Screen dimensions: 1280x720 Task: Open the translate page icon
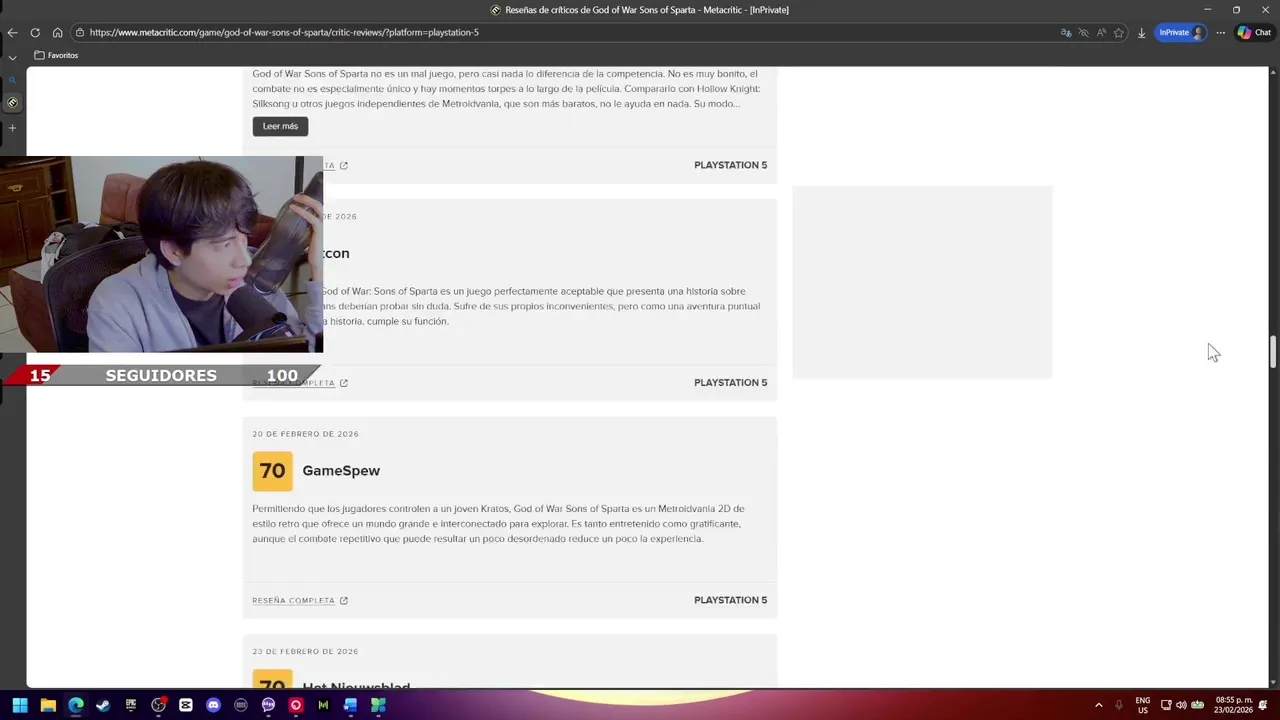1066,32
